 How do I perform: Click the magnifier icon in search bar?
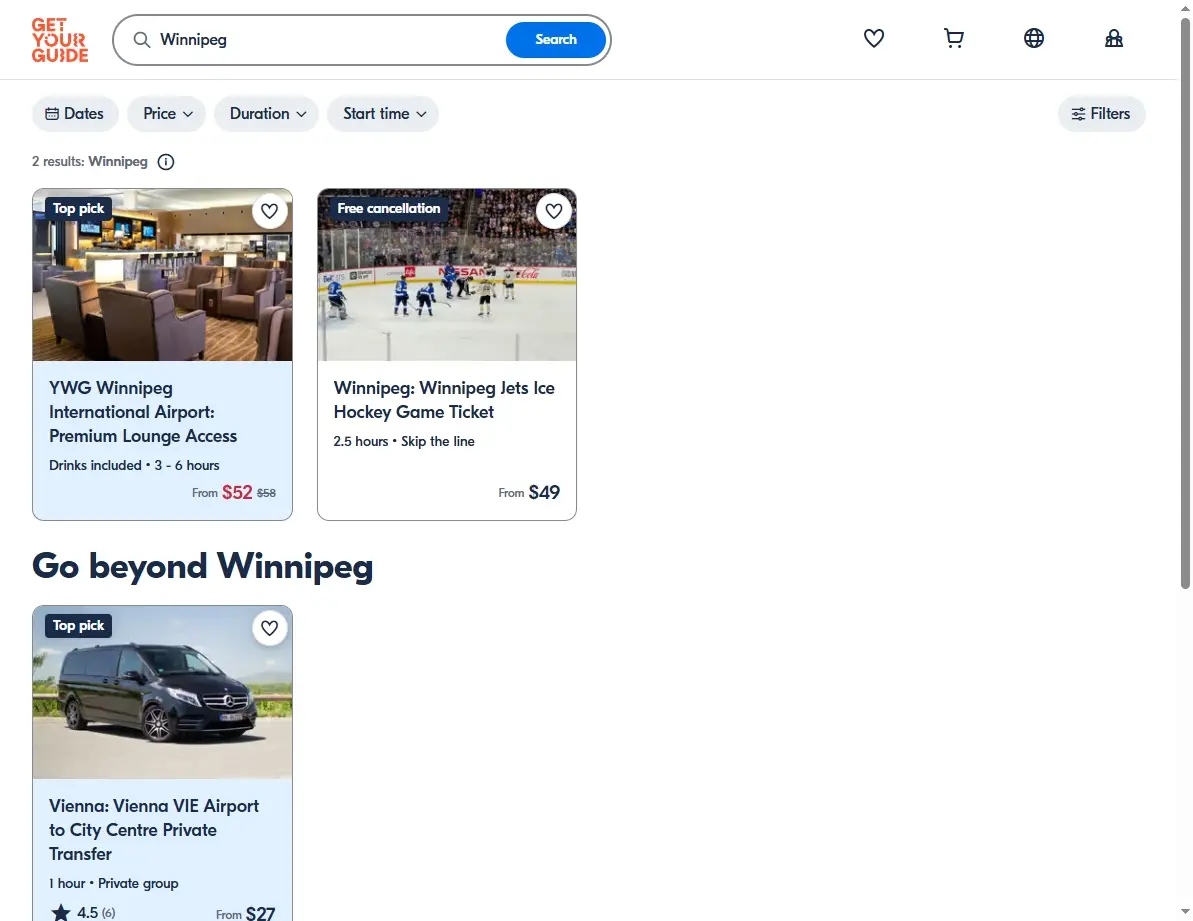142,40
